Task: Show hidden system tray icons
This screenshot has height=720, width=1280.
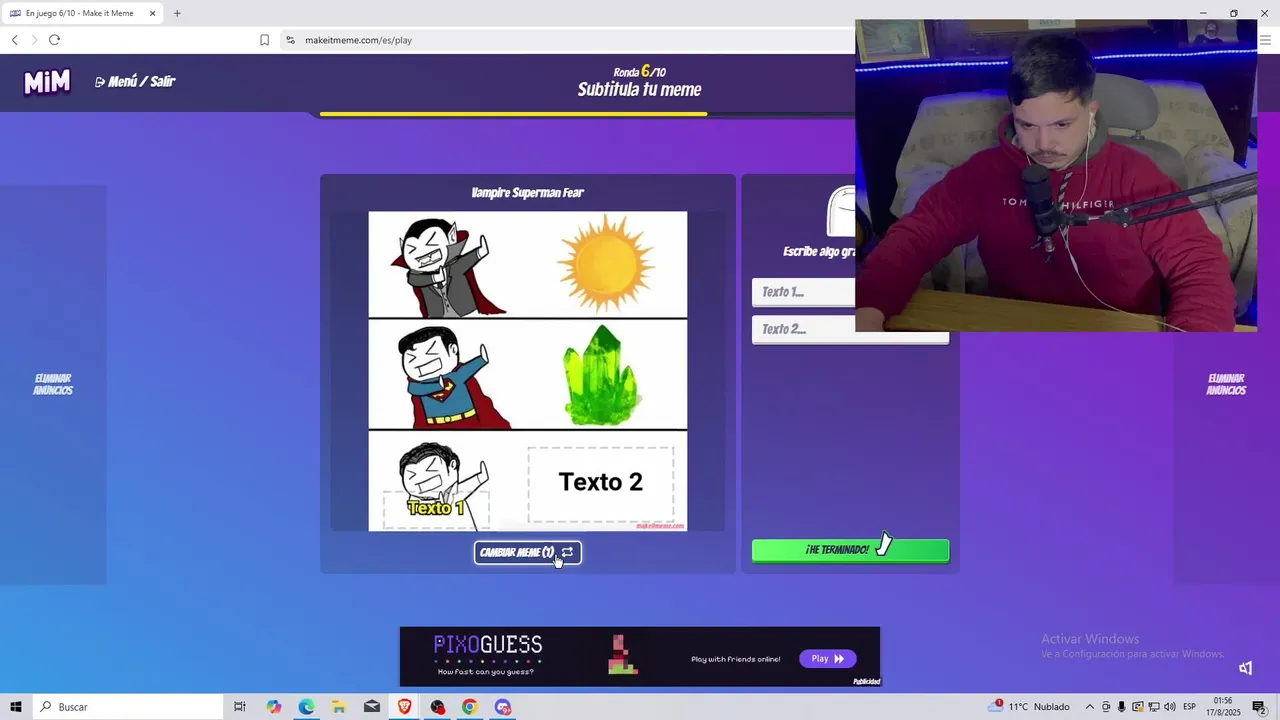Action: pyautogui.click(x=1090, y=707)
